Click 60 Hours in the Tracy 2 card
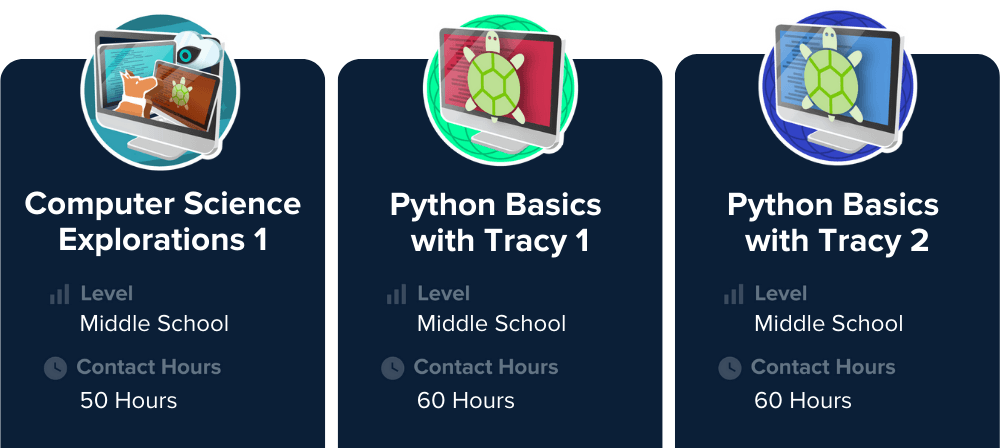 pos(802,401)
